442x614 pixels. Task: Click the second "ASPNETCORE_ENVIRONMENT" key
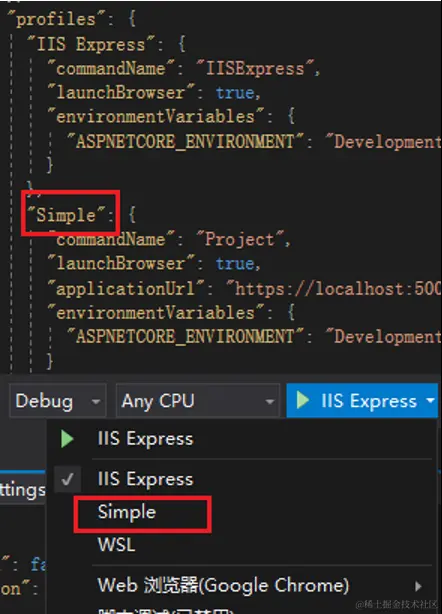185,337
